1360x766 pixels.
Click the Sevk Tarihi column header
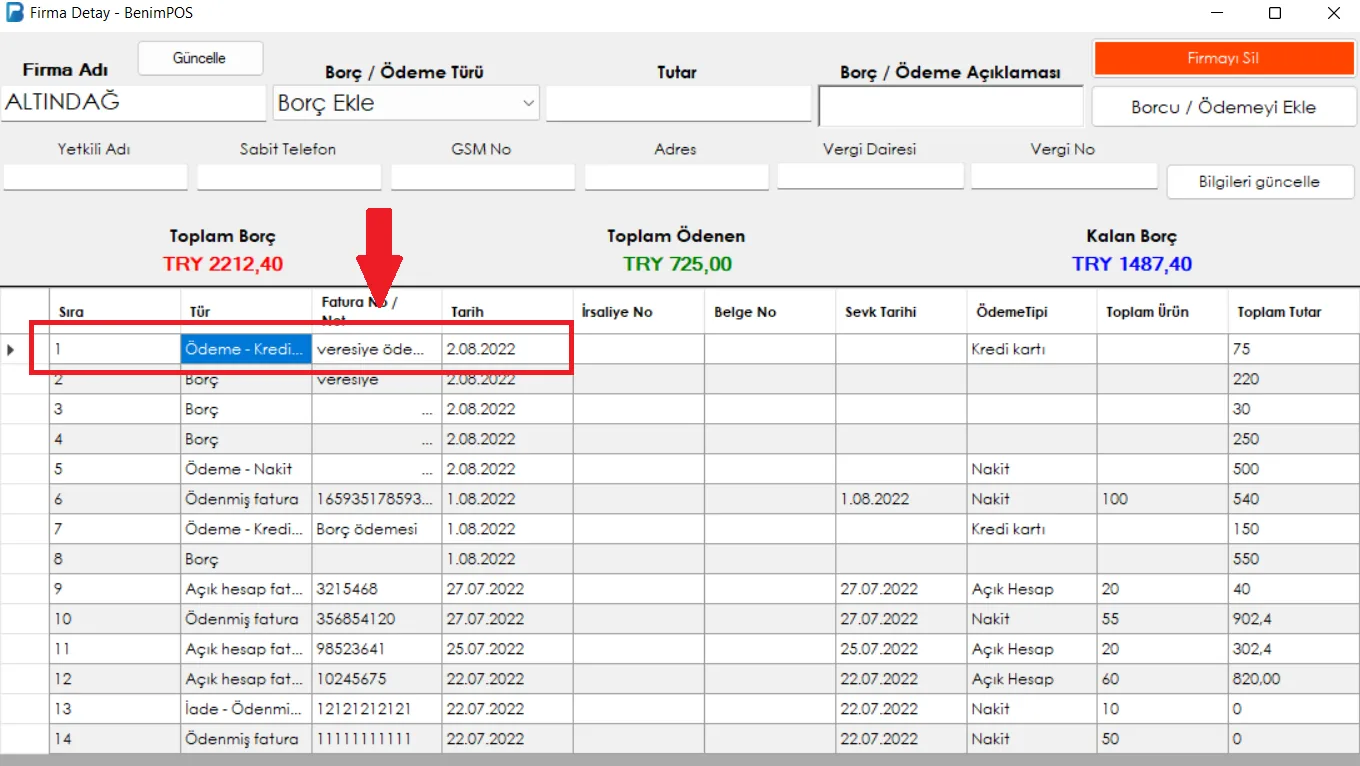[901, 312]
